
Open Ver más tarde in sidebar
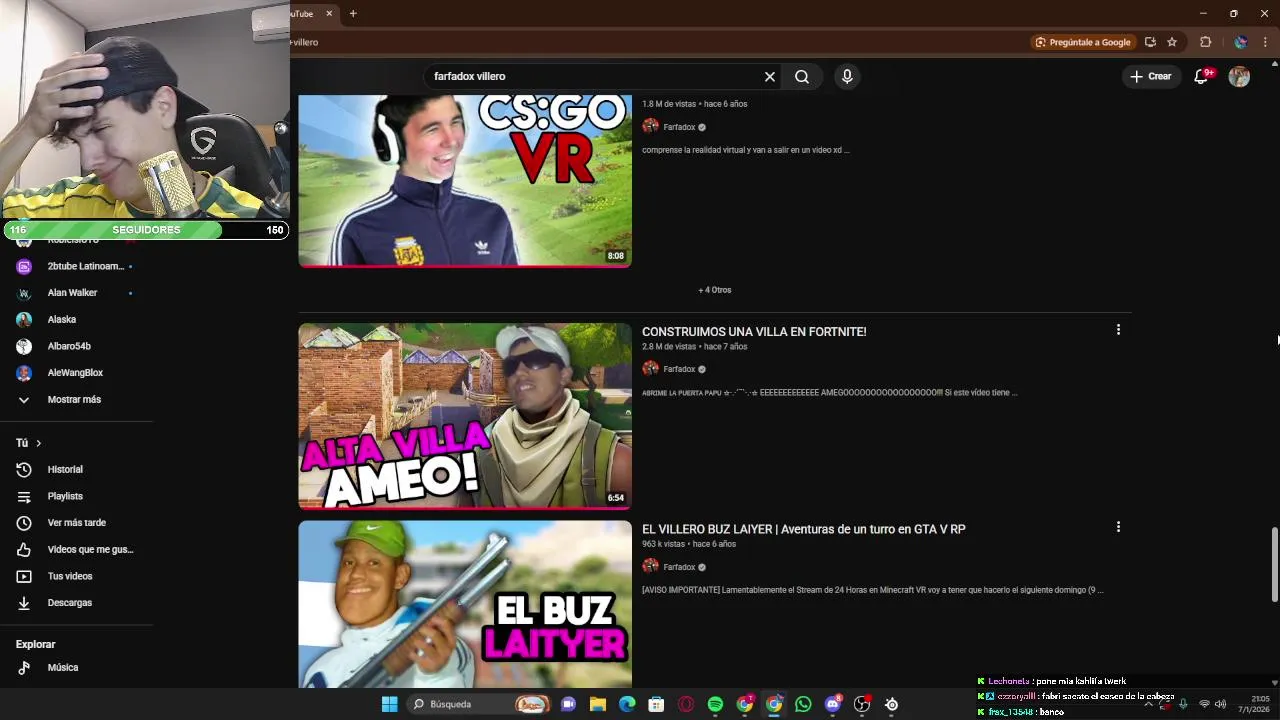pos(76,523)
